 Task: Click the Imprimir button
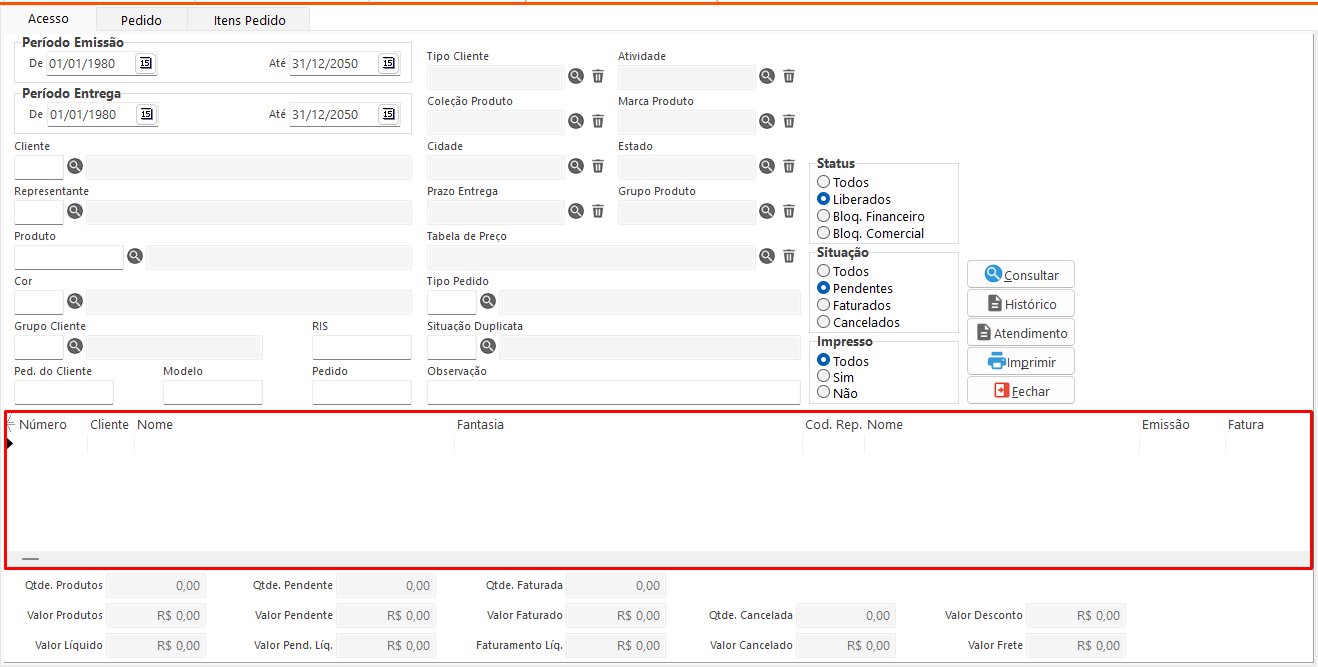[1021, 362]
